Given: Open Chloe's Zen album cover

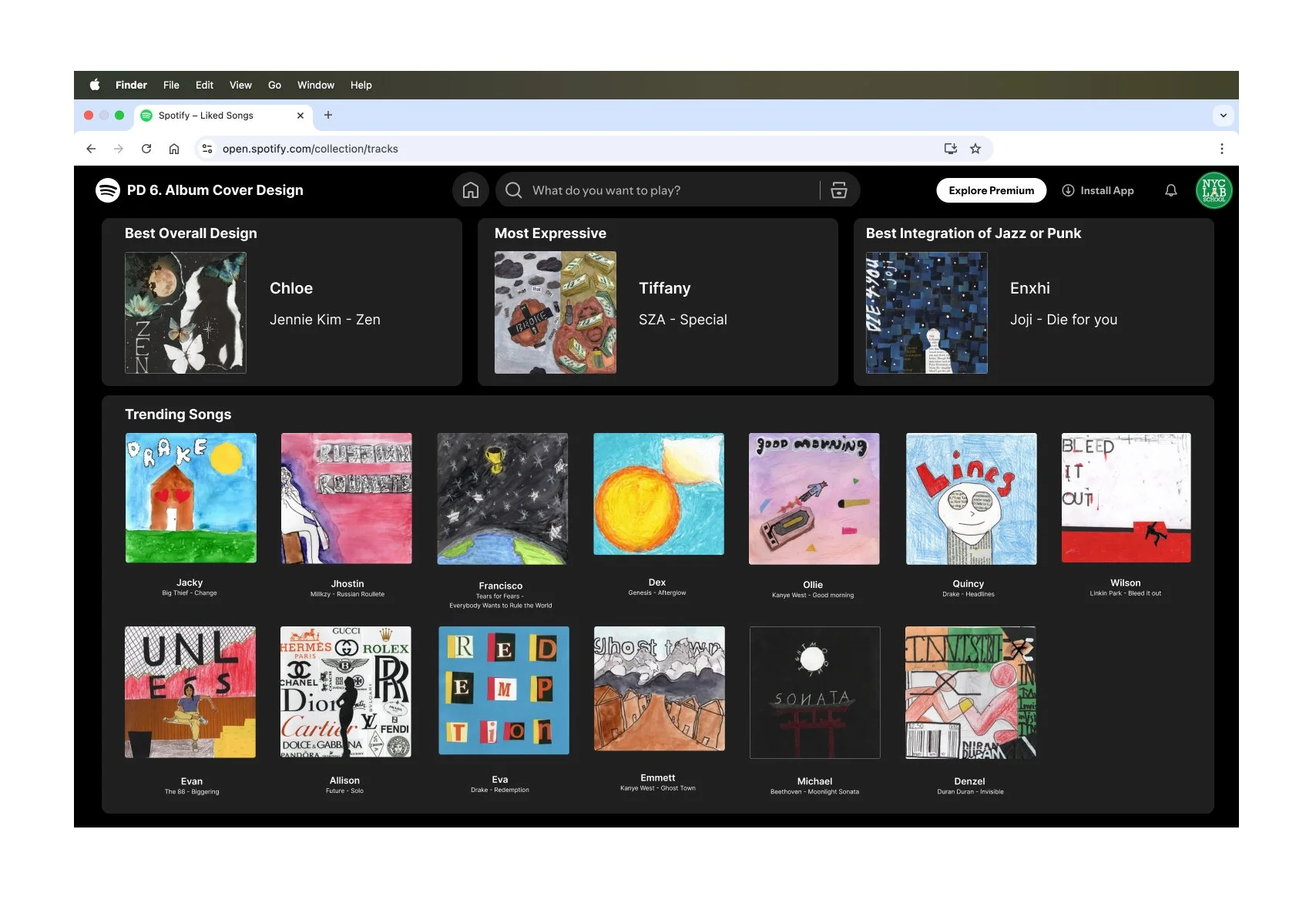Looking at the screenshot, I should [186, 313].
